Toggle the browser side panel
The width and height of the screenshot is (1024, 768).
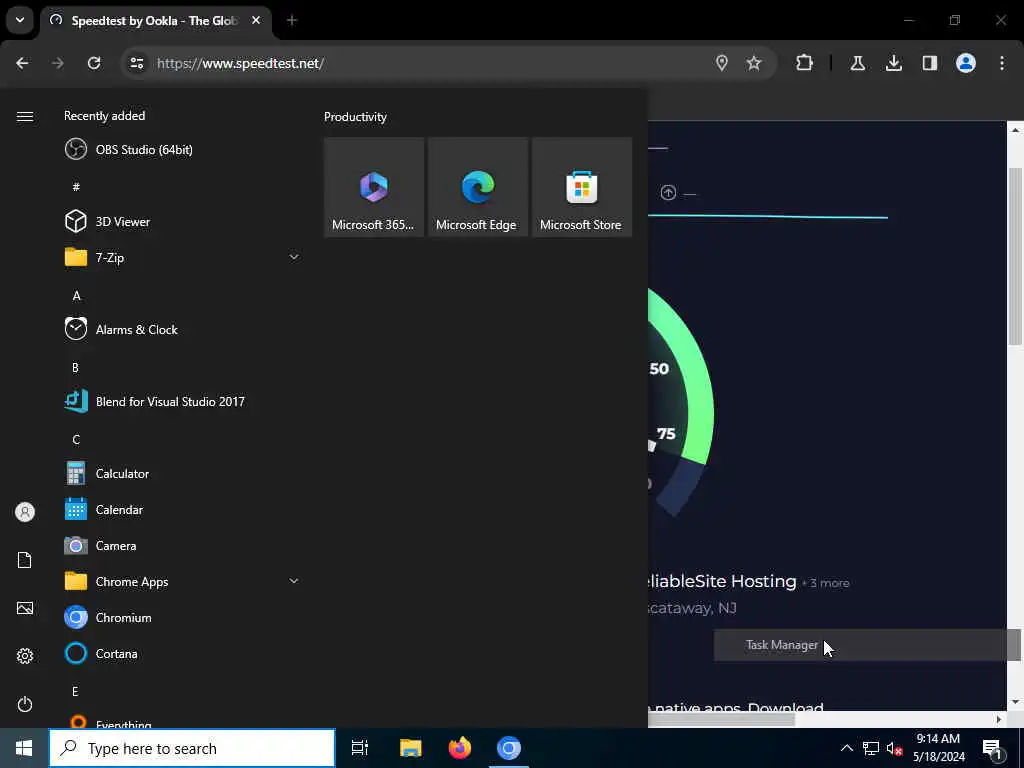point(930,63)
